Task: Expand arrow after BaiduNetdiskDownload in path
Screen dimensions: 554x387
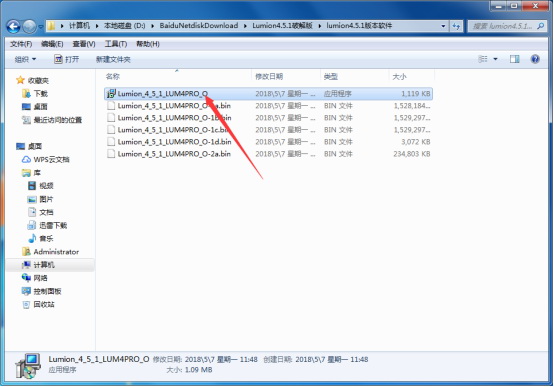Action: (245, 26)
